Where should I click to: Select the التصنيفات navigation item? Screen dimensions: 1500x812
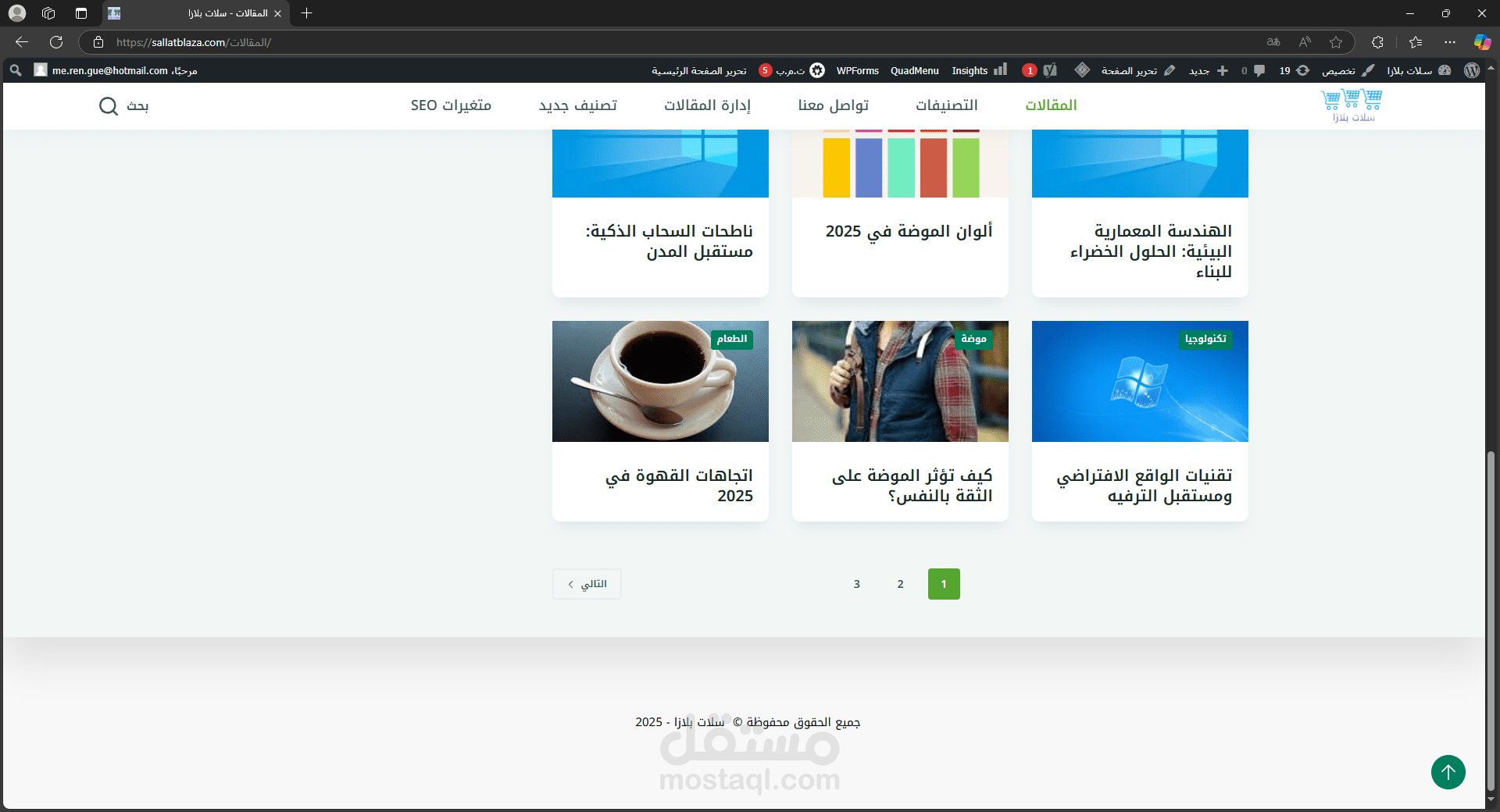point(946,105)
